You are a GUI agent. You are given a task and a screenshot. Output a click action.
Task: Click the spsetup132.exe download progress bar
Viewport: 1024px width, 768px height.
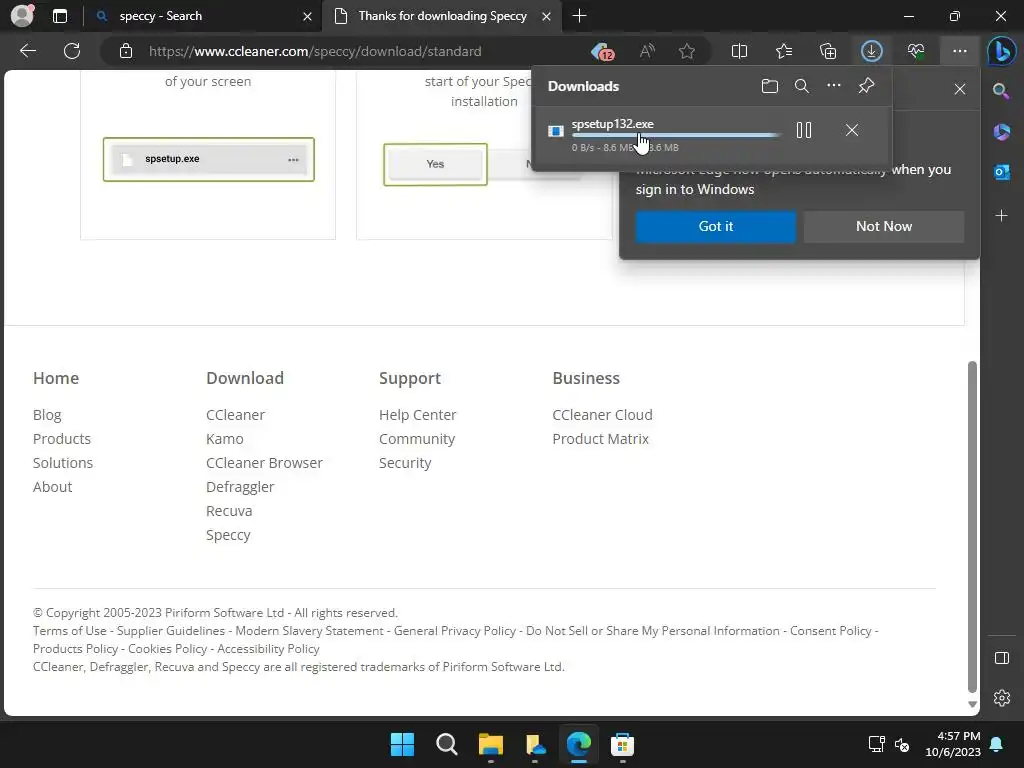676,135
